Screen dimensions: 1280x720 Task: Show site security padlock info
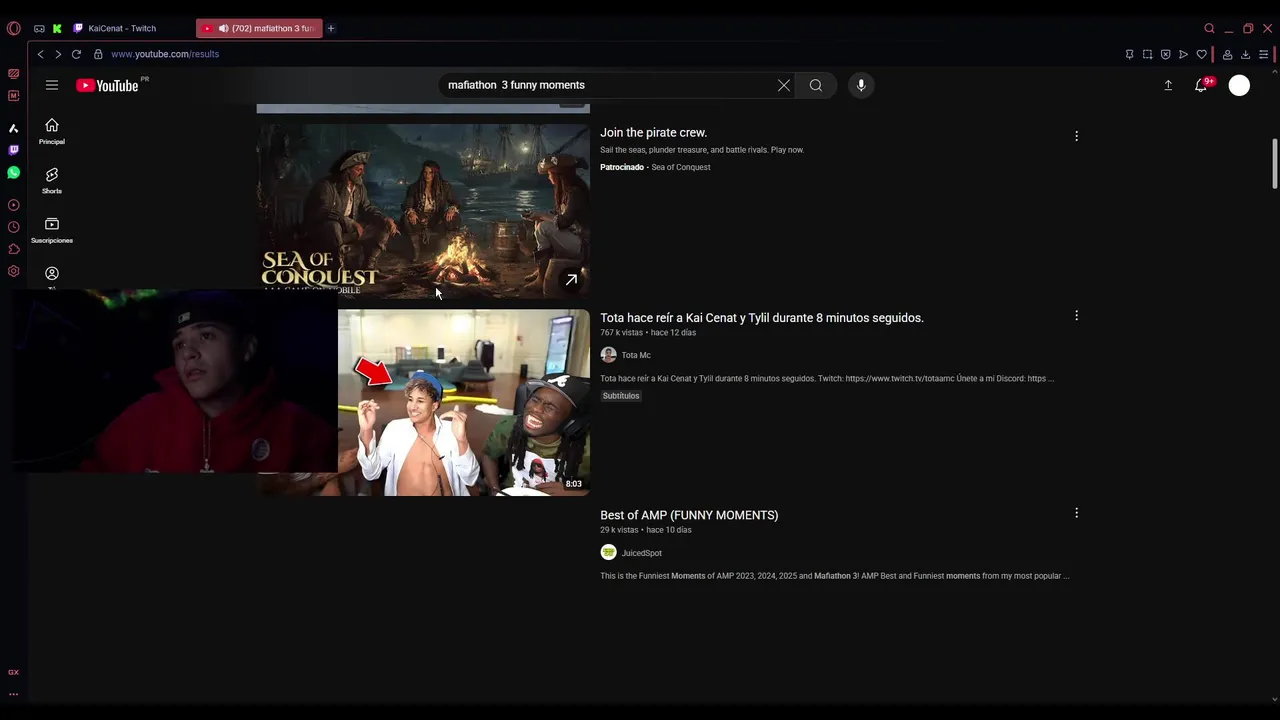click(x=98, y=54)
